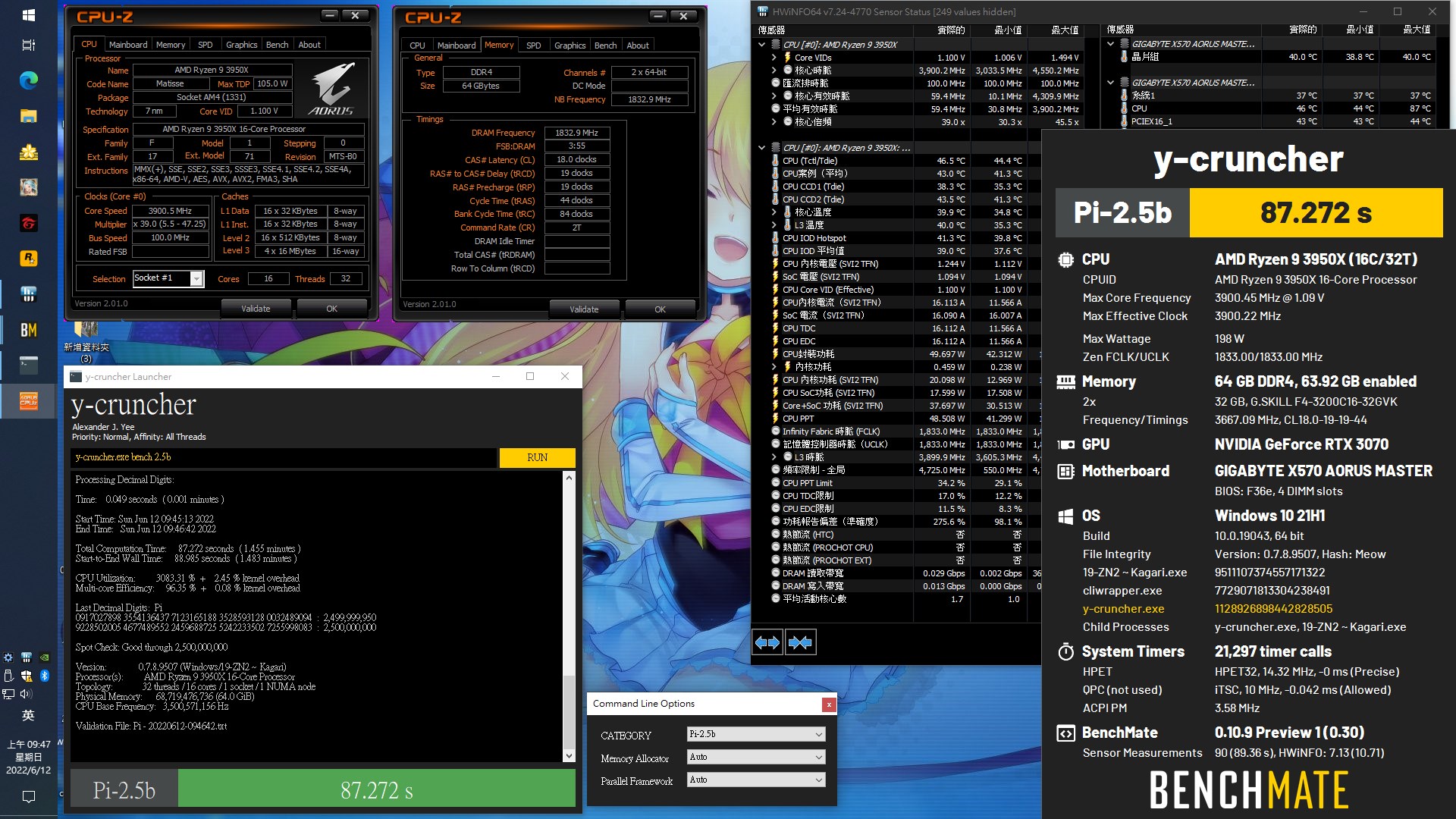The image size is (1456, 819).
Task: Expand L3 時脈 row in HWiNFO
Action: [x=774, y=457]
